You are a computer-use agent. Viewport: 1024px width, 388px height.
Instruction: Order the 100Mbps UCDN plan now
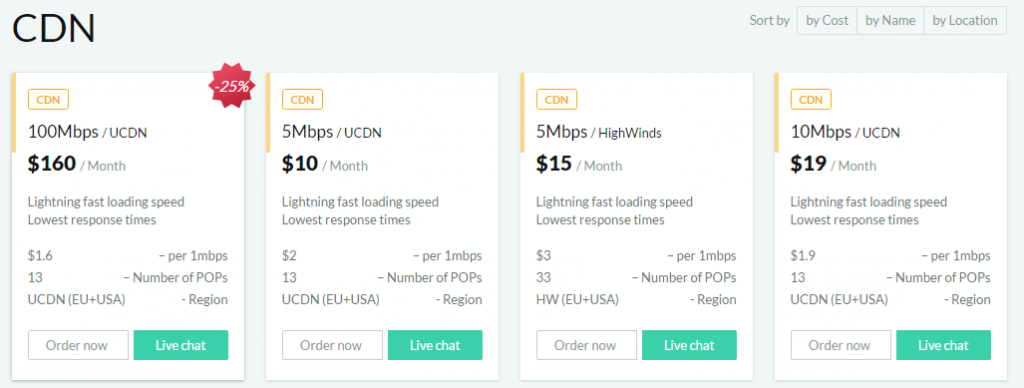pyautogui.click(x=78, y=345)
